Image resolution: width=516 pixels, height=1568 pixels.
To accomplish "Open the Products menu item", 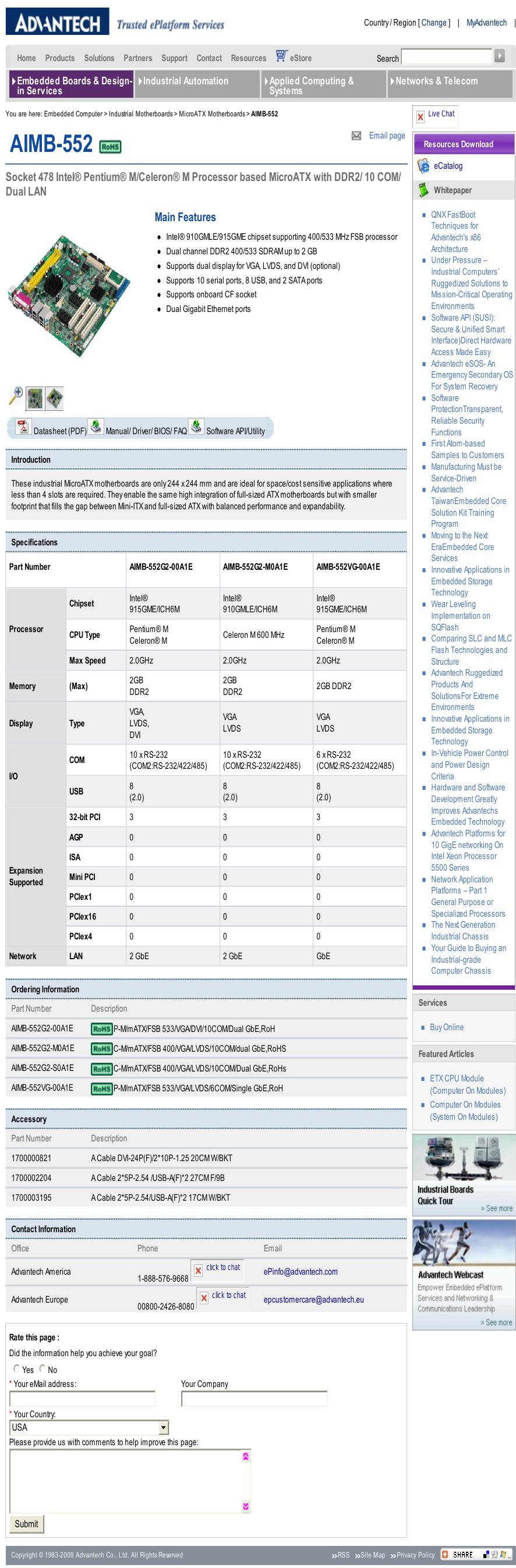I will click(60, 58).
